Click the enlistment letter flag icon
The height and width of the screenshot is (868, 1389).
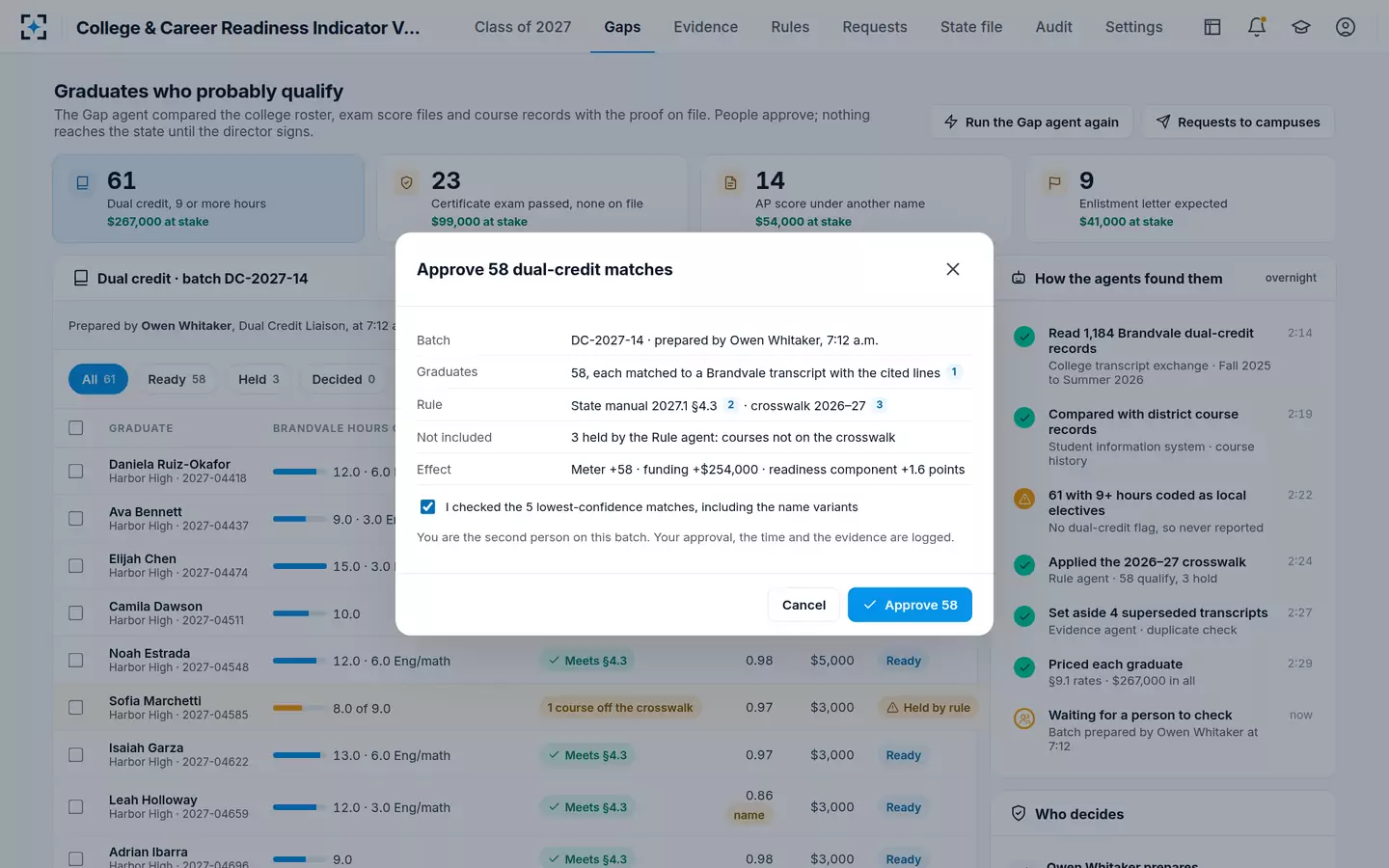(1054, 182)
